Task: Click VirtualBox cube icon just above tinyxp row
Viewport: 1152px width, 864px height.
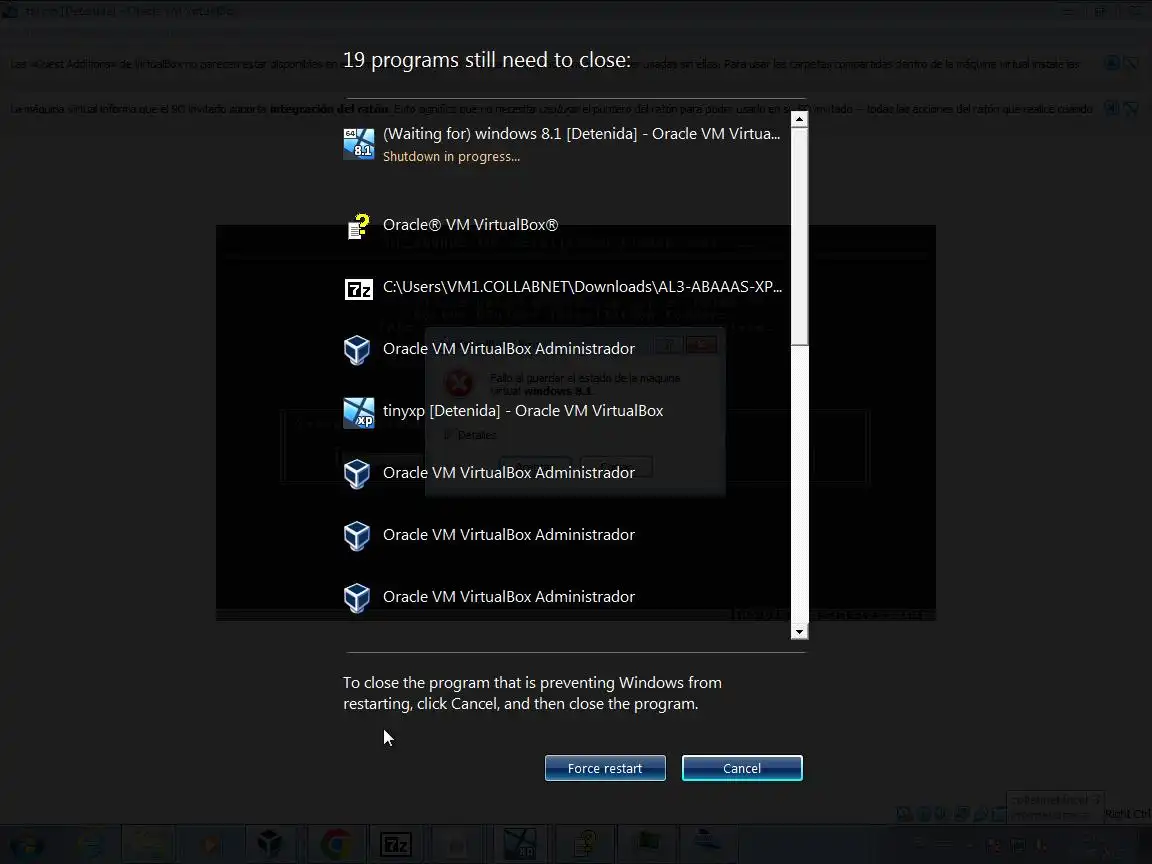Action: [x=357, y=350]
